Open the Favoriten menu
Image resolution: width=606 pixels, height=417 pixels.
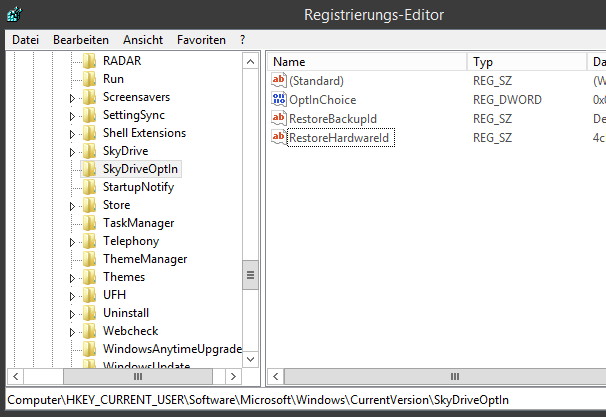point(201,40)
